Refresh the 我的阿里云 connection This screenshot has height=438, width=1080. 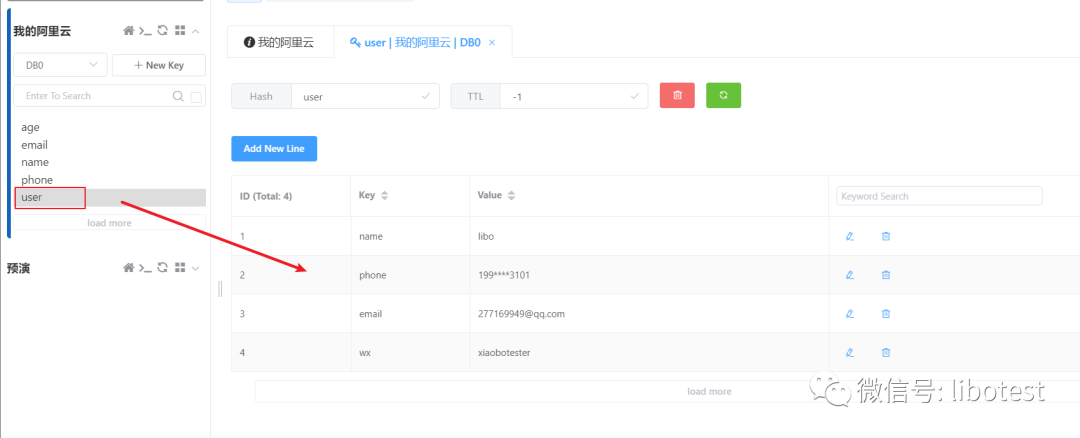(163, 30)
